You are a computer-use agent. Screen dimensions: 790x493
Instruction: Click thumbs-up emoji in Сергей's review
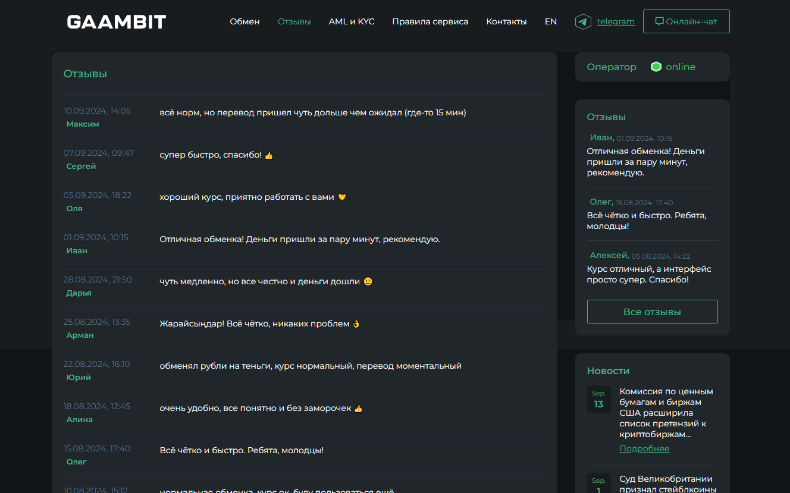(269, 156)
